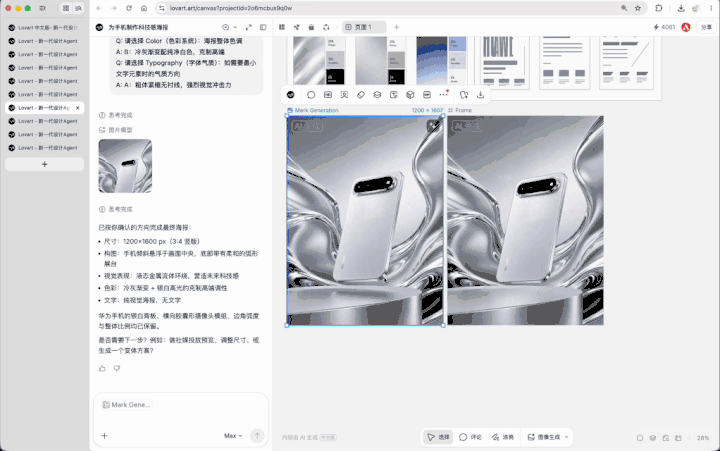Click the GIF icon in the floating toolbar
The image size is (720, 451).
click(x=427, y=95)
